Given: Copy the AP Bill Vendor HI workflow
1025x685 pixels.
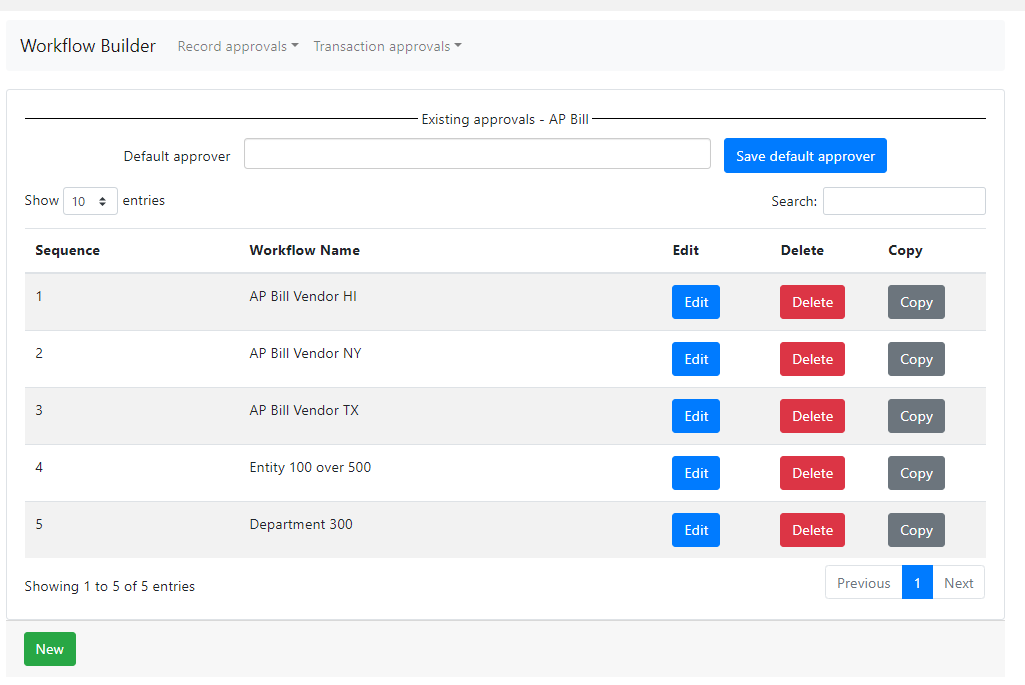Looking at the screenshot, I should point(915,302).
